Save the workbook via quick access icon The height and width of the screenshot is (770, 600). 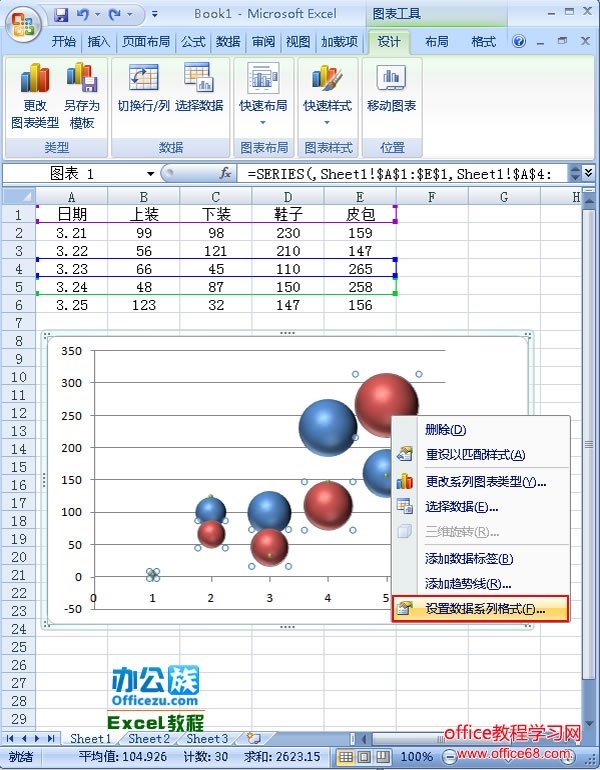pos(61,15)
